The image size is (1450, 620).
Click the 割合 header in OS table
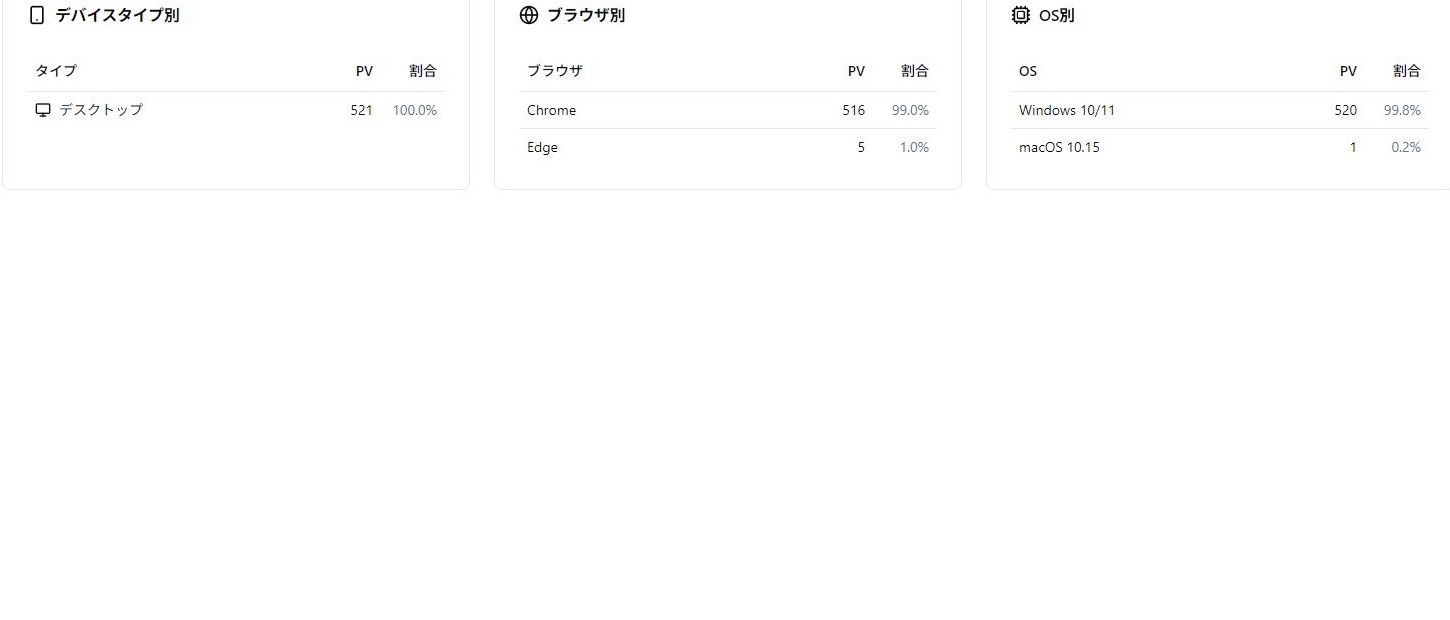point(1407,71)
